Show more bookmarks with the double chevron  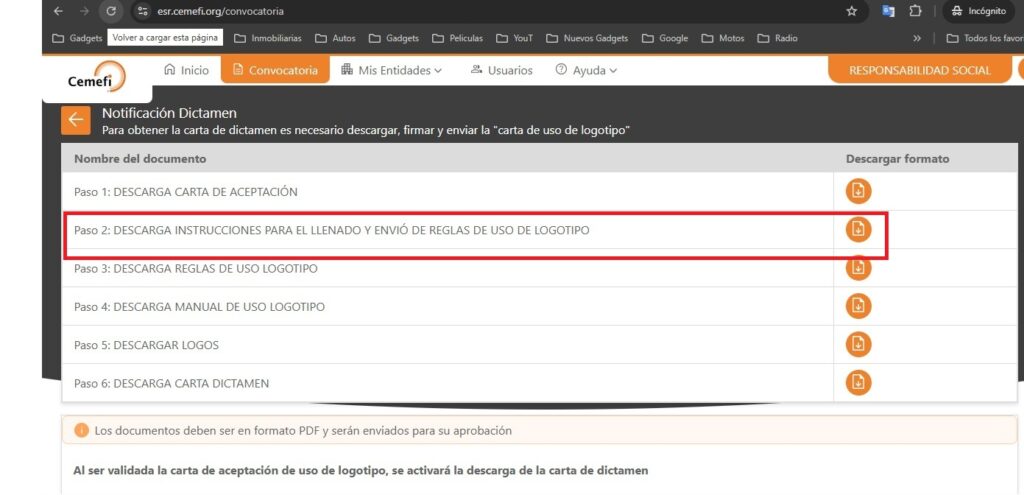(917, 39)
